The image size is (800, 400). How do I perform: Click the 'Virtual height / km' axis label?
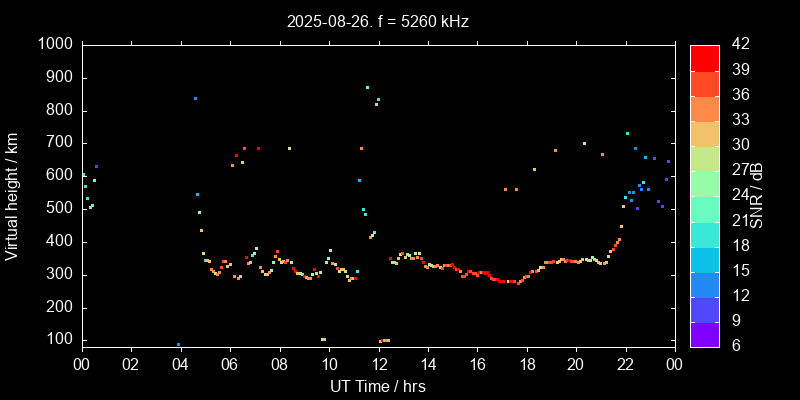pos(13,195)
